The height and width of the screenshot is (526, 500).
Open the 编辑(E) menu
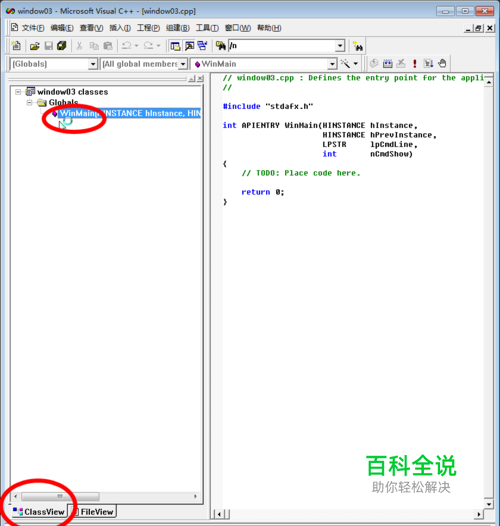pos(62,28)
